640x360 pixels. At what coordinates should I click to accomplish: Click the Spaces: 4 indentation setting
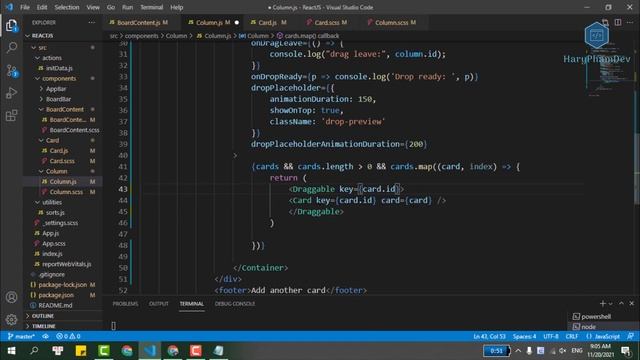(524, 336)
